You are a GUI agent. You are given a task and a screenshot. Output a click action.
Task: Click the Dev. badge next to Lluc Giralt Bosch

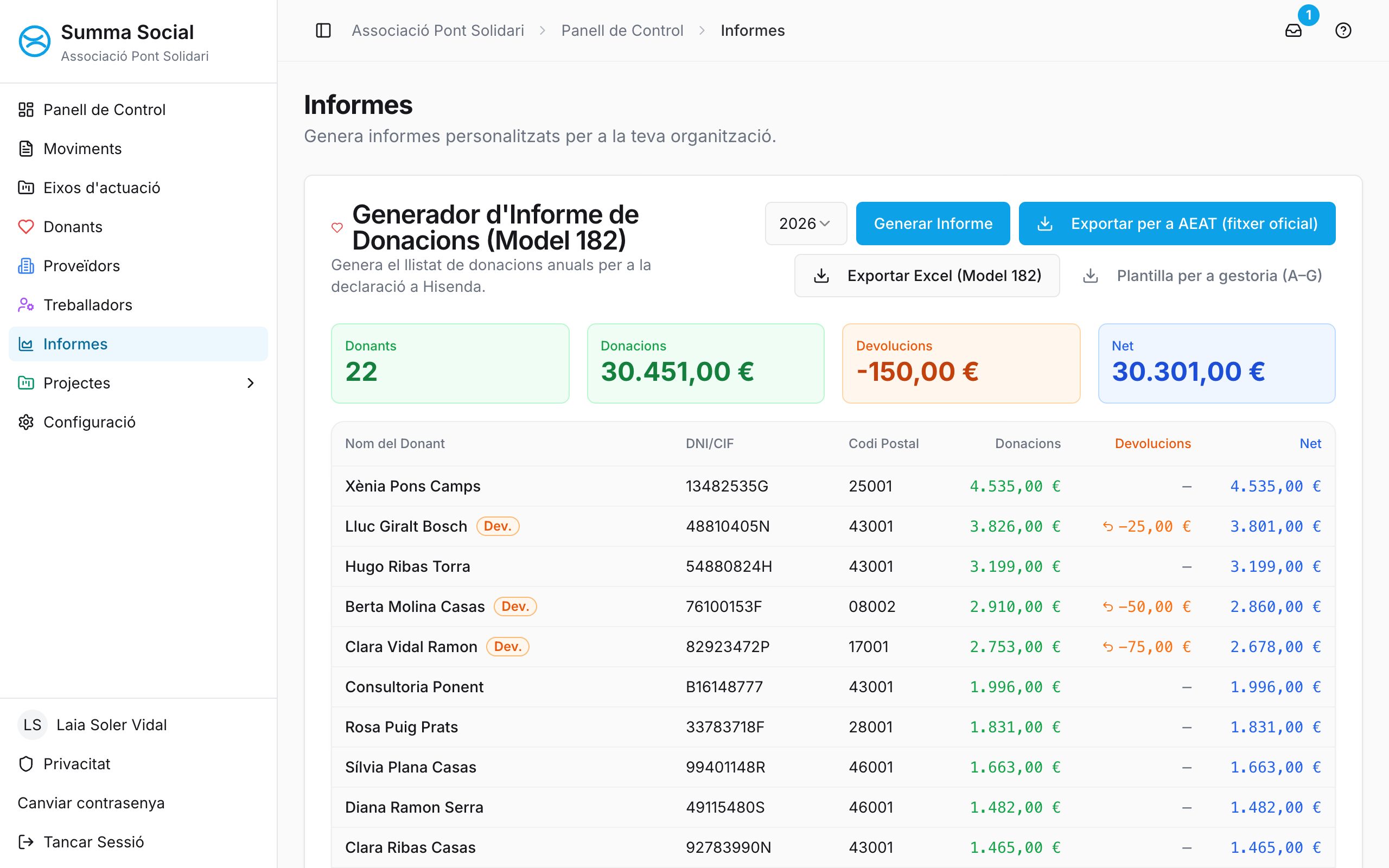498,526
